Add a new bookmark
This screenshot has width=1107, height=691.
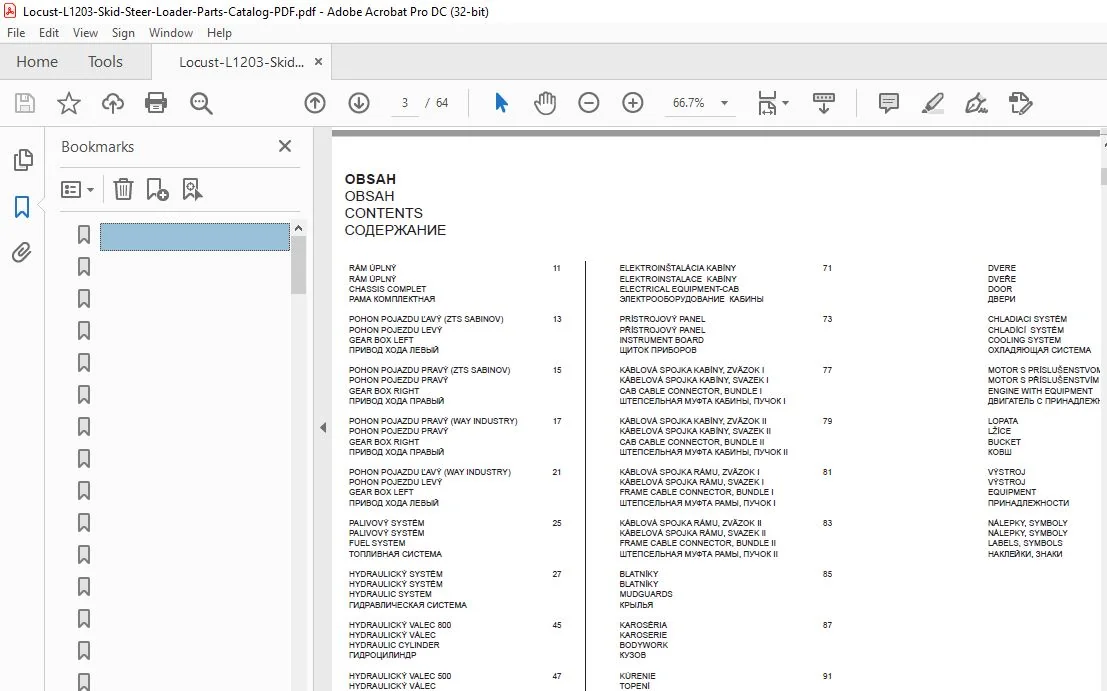pyautogui.click(x=157, y=189)
